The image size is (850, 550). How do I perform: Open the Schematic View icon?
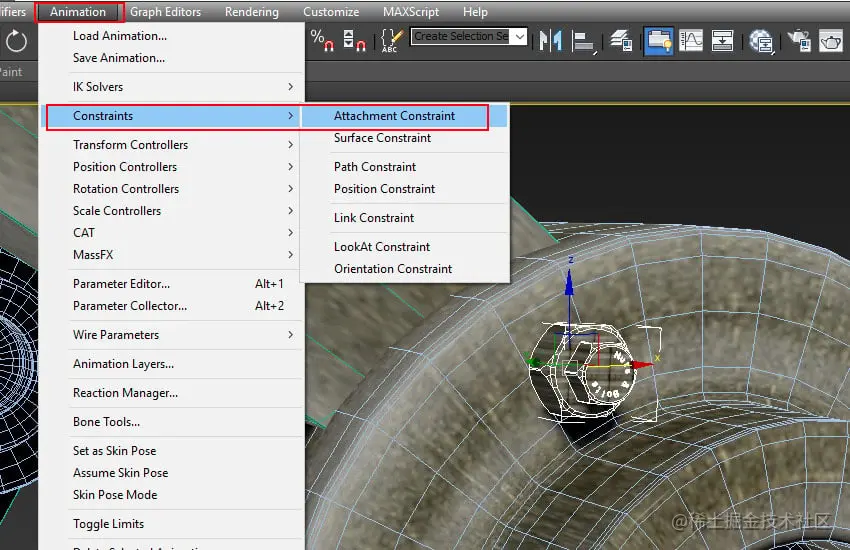[723, 40]
